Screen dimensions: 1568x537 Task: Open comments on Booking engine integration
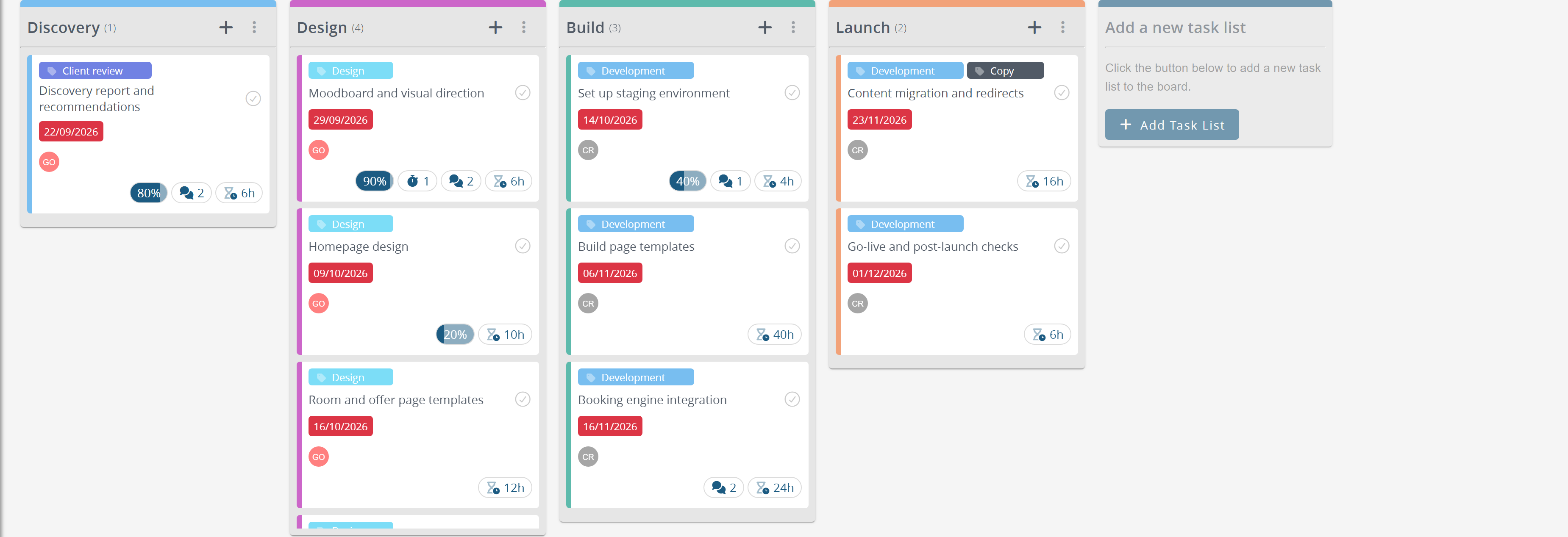tap(724, 487)
